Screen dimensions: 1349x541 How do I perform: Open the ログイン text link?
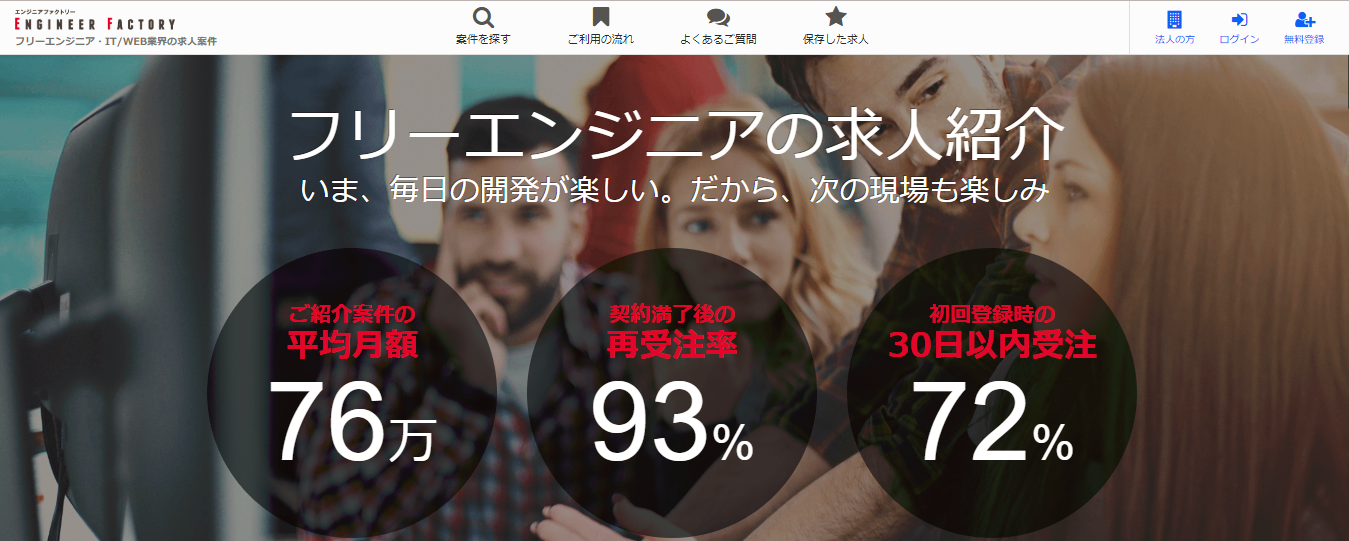pyautogui.click(x=1239, y=39)
